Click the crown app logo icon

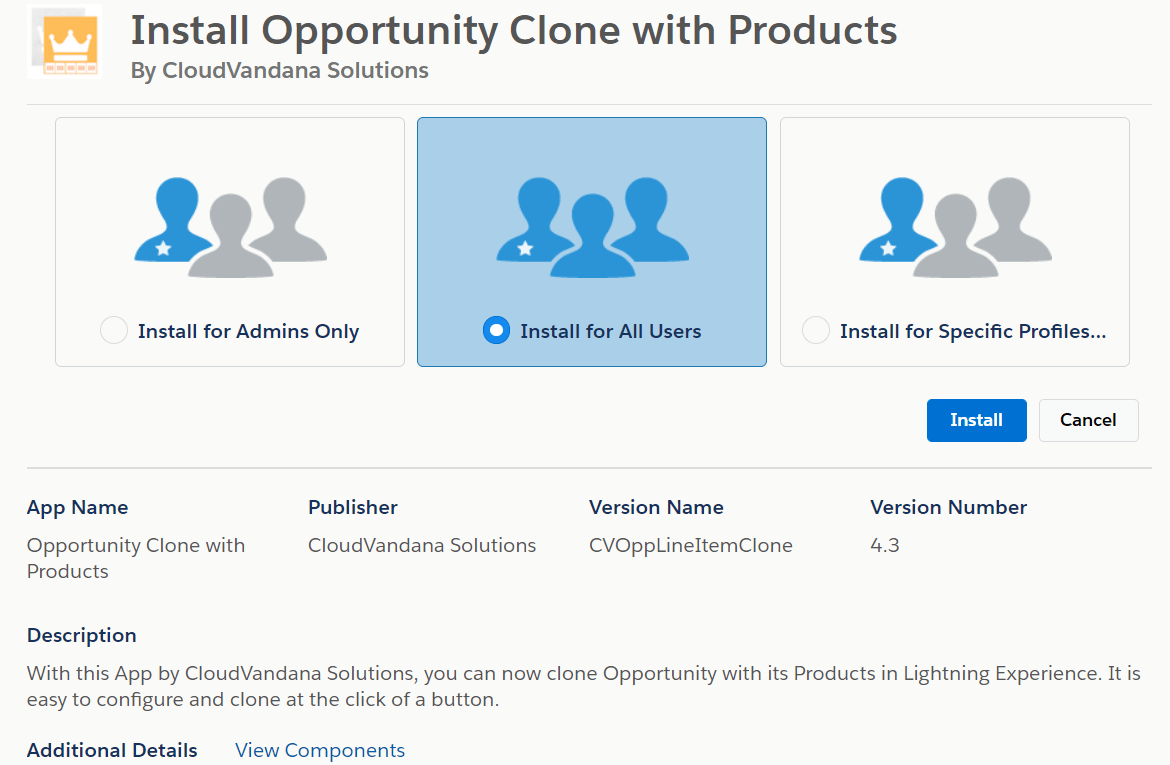[65, 43]
